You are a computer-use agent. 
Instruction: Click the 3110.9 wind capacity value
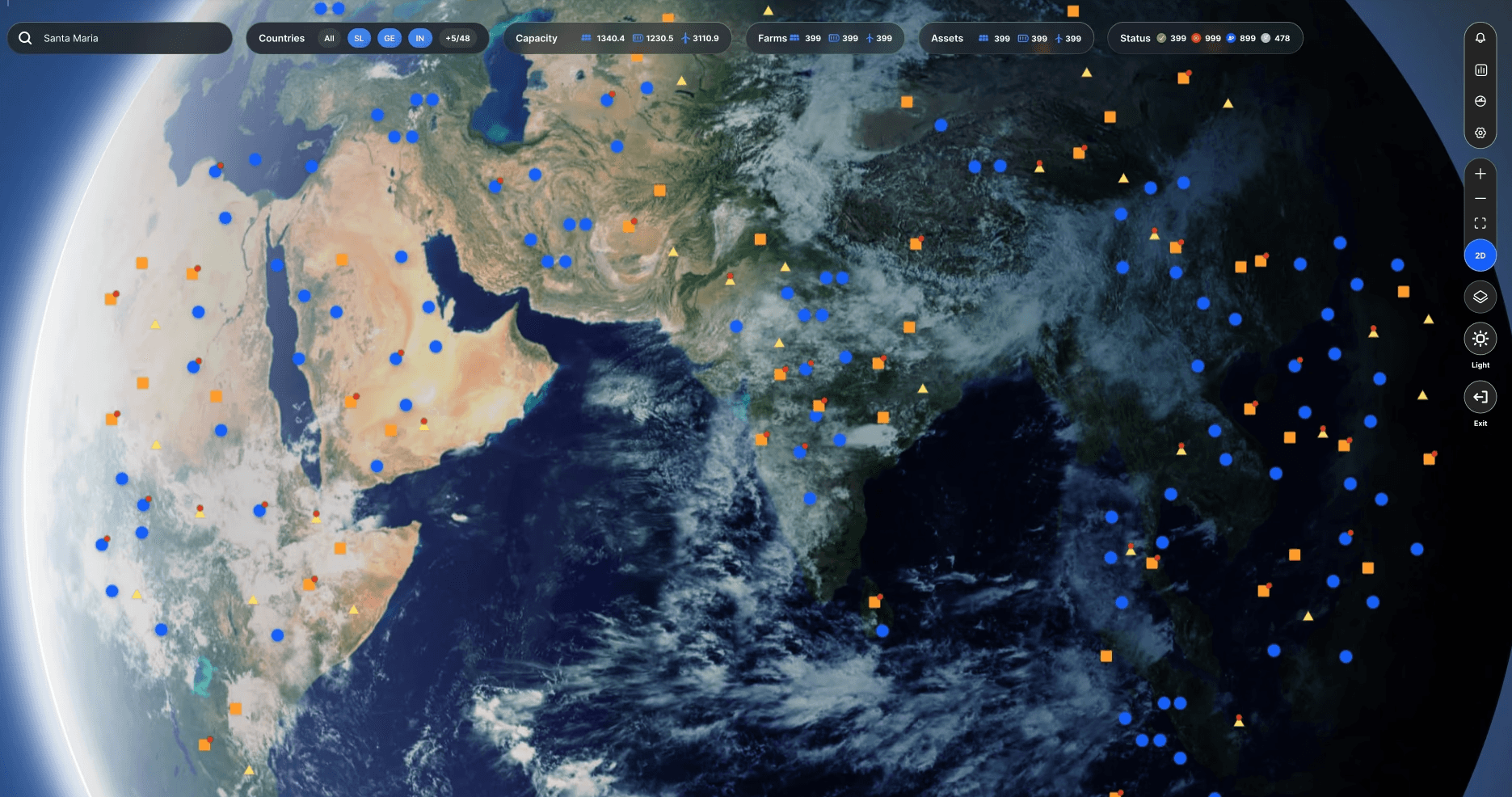pos(705,38)
